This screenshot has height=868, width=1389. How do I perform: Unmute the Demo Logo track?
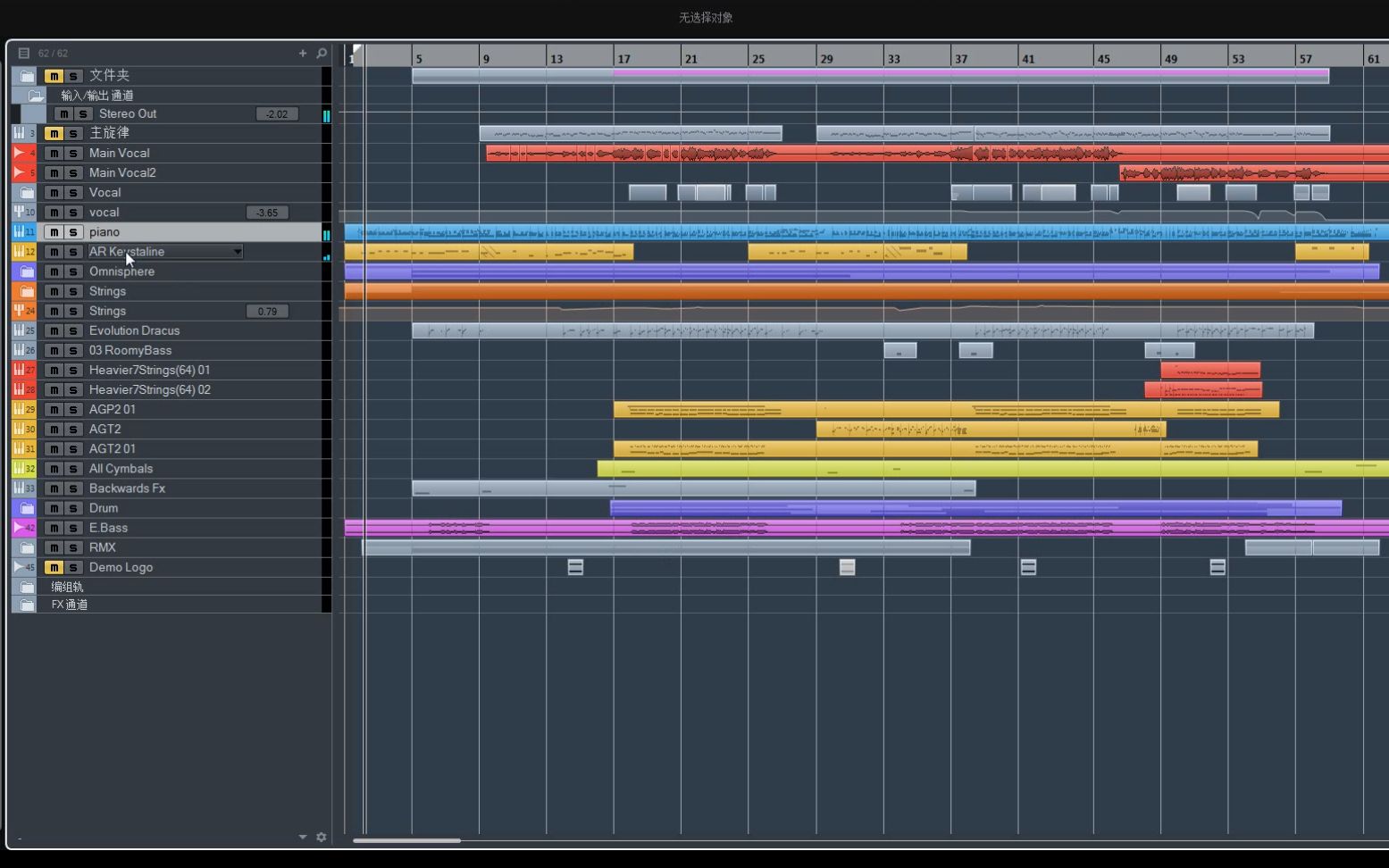[54, 567]
